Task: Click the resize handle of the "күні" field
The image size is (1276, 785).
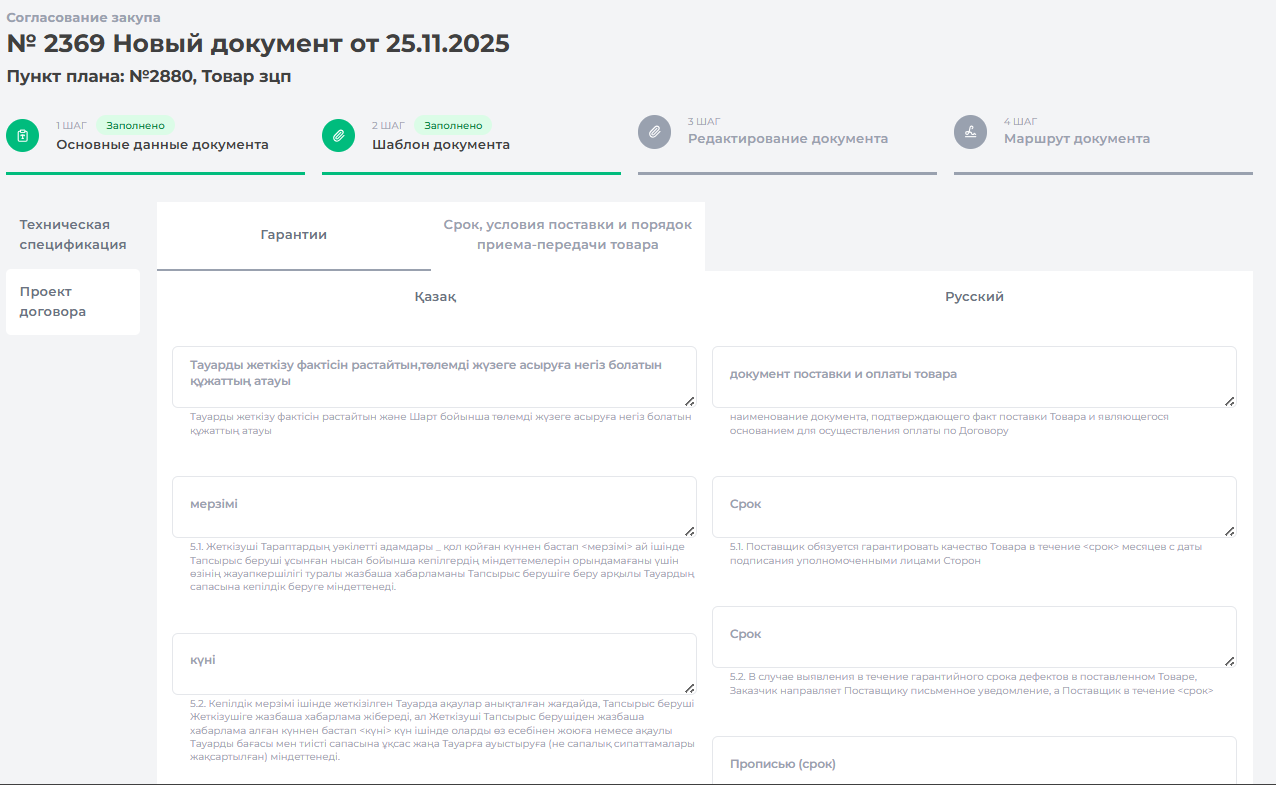Action: point(689,688)
